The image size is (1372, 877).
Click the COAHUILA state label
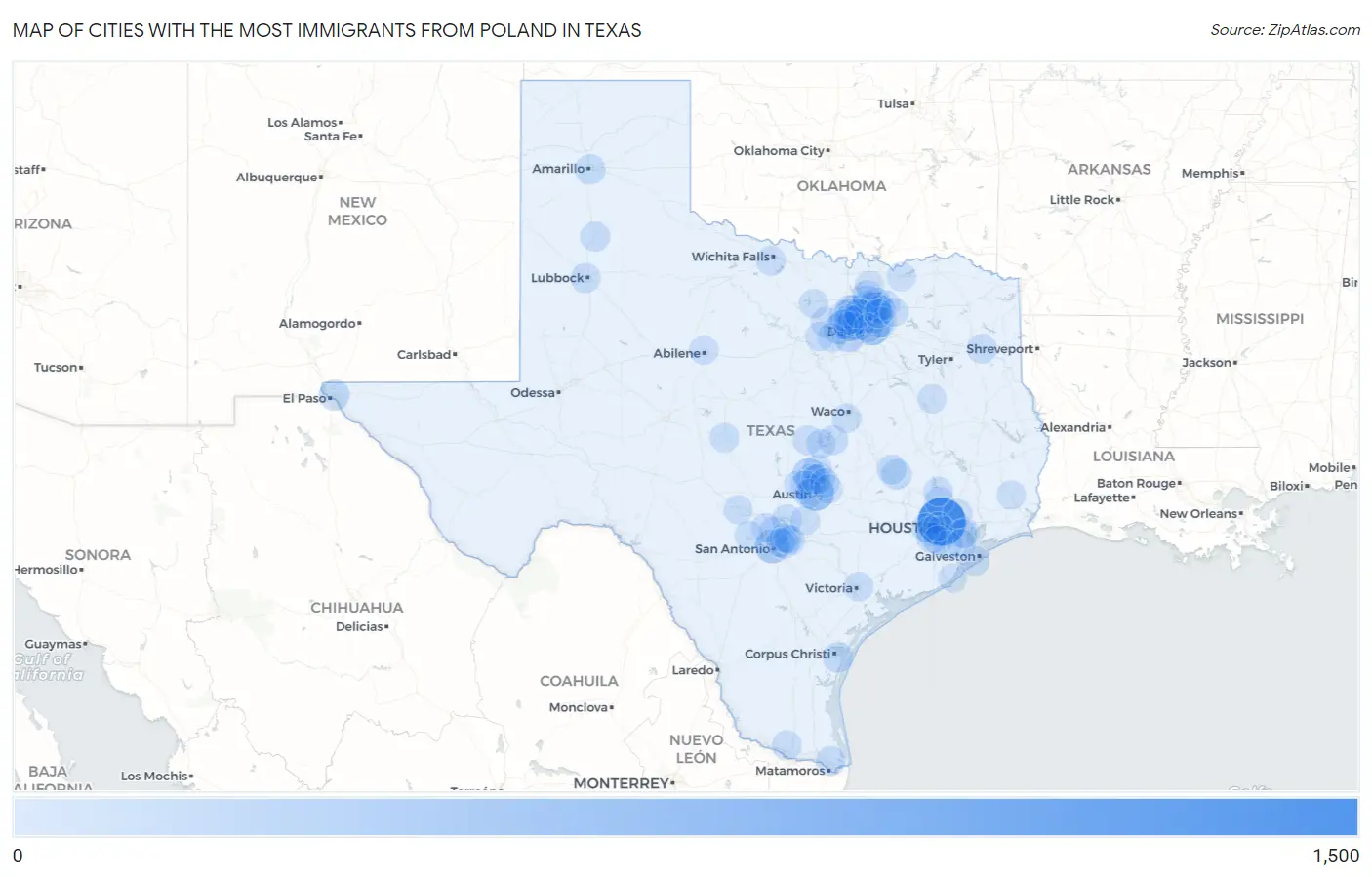(579, 681)
